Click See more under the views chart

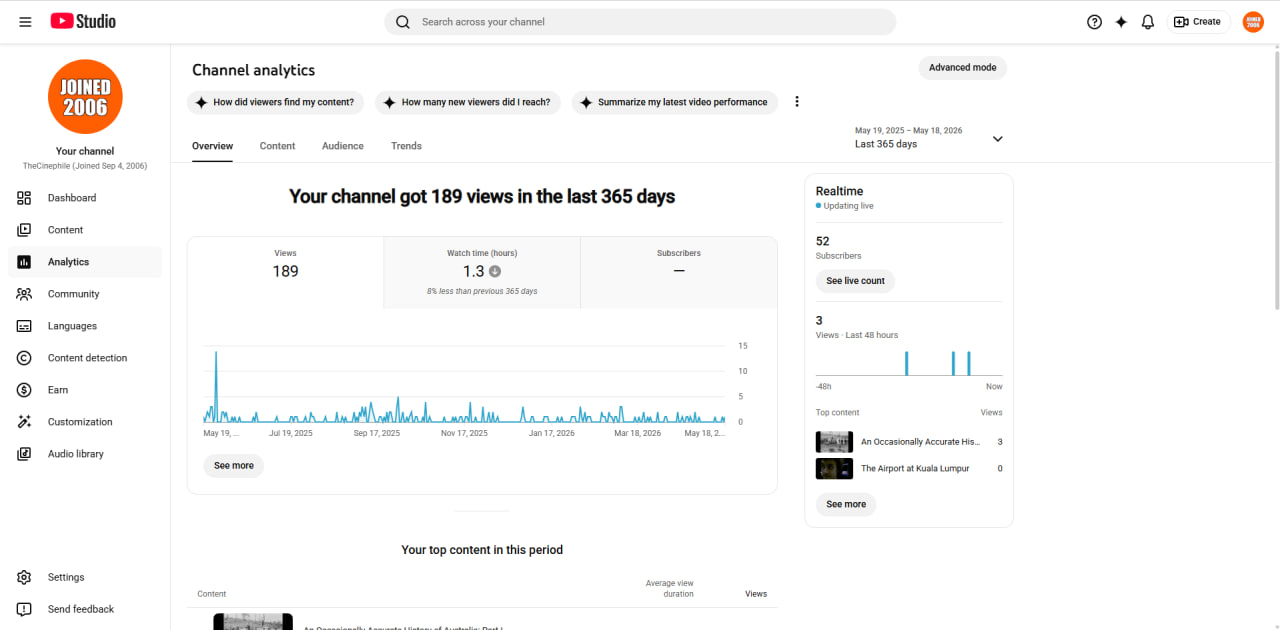click(234, 466)
